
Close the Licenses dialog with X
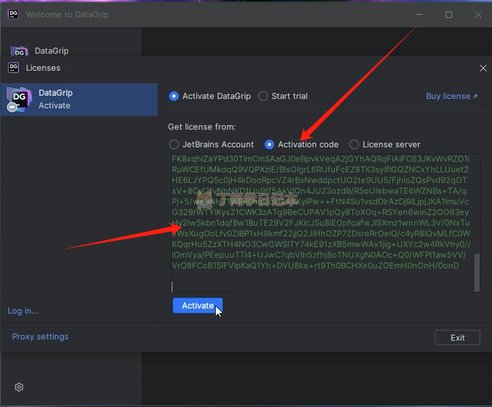(x=483, y=68)
